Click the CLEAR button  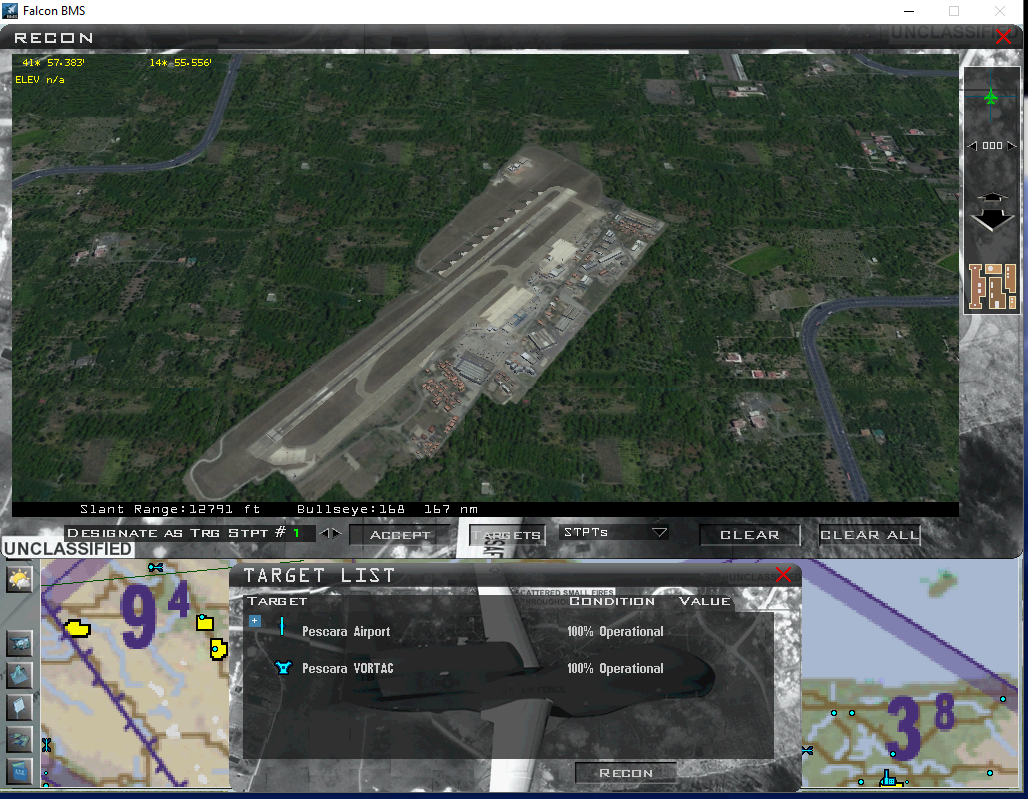click(750, 535)
